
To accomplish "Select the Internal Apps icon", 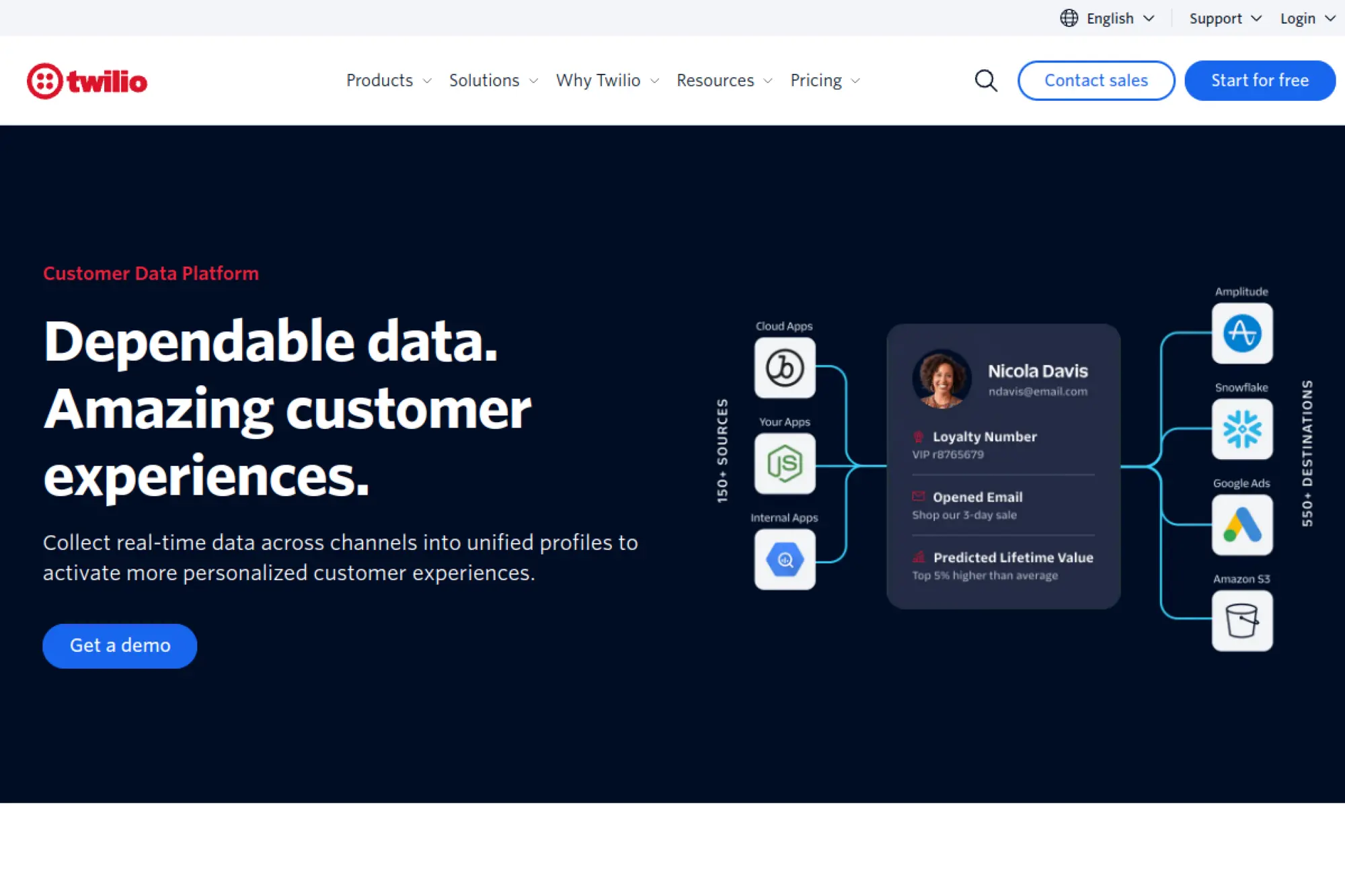I will point(784,559).
